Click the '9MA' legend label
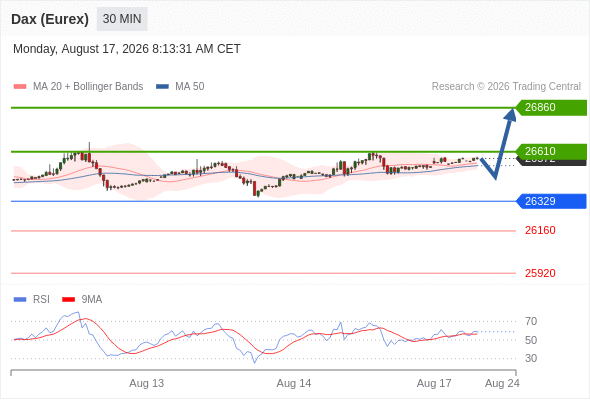The image size is (590, 400). click(x=92, y=300)
